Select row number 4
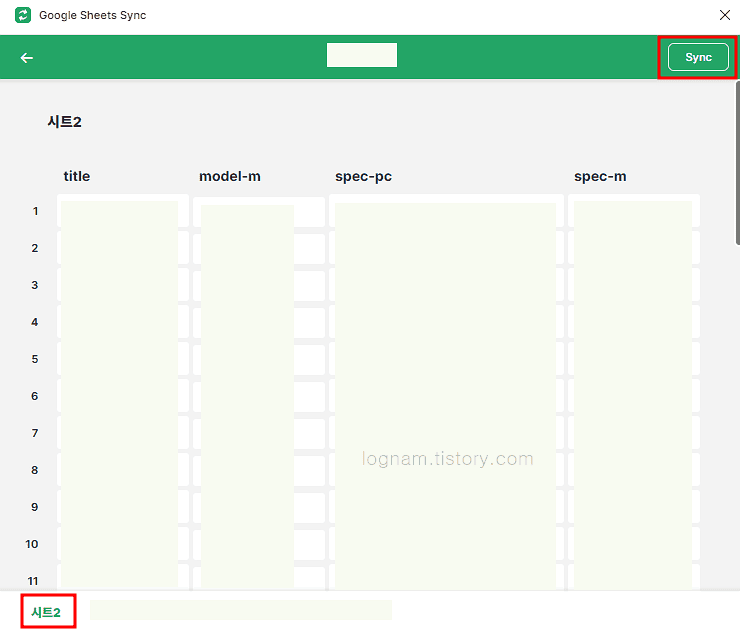Screen dimensions: 740x631 35,322
